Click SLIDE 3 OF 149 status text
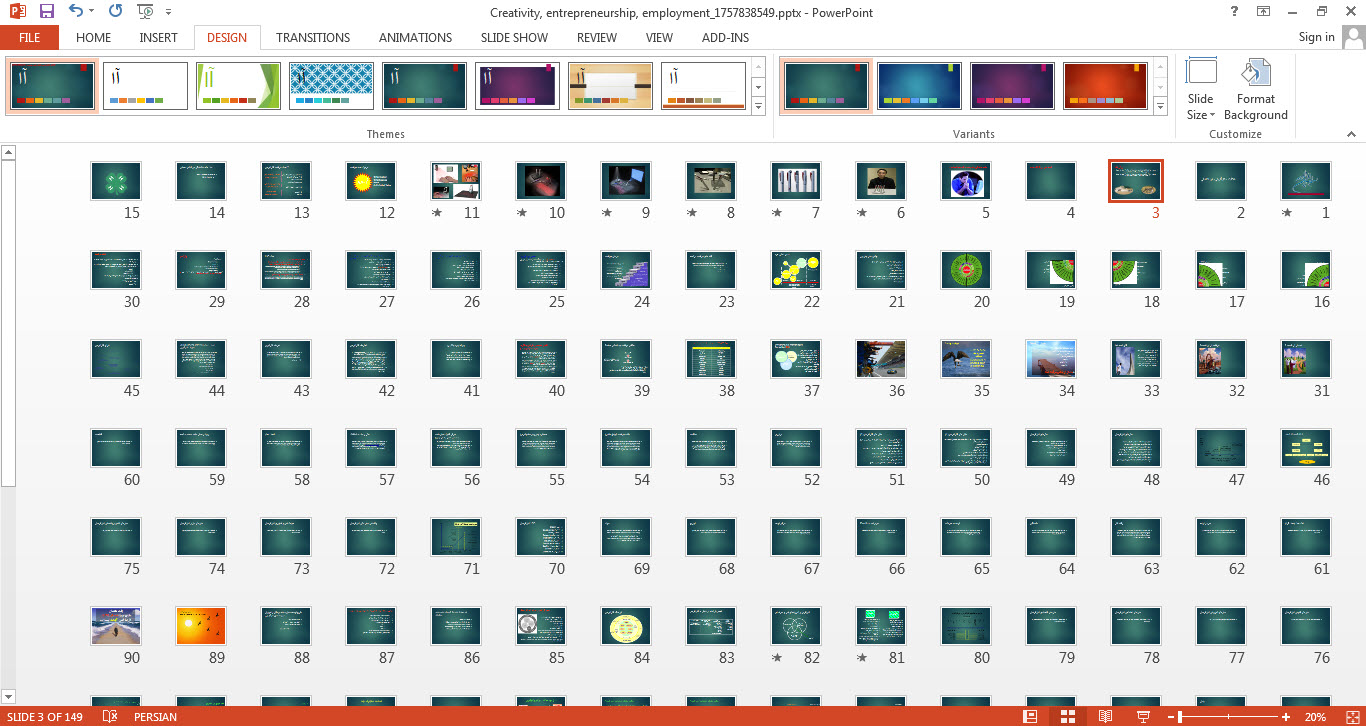 tap(46, 716)
